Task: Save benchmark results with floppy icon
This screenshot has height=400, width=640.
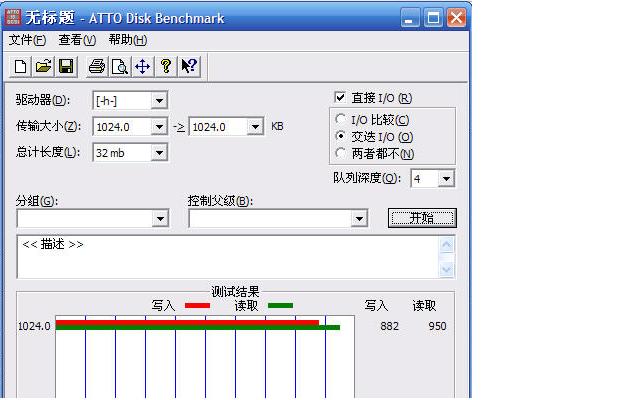Action: pyautogui.click(x=66, y=66)
